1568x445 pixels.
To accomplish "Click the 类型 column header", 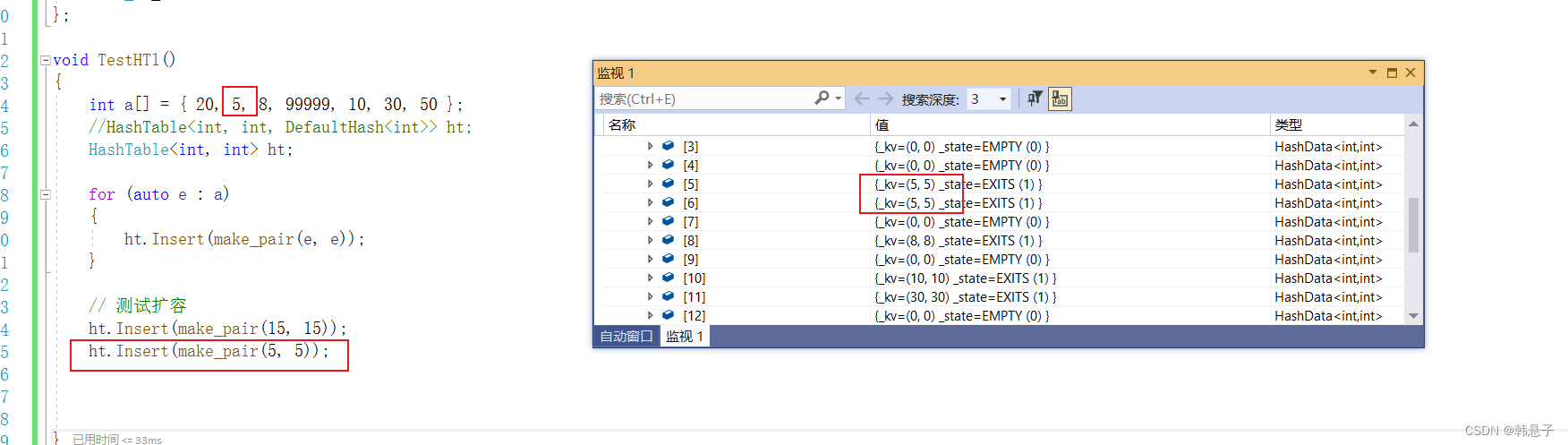I will 1337,124.
